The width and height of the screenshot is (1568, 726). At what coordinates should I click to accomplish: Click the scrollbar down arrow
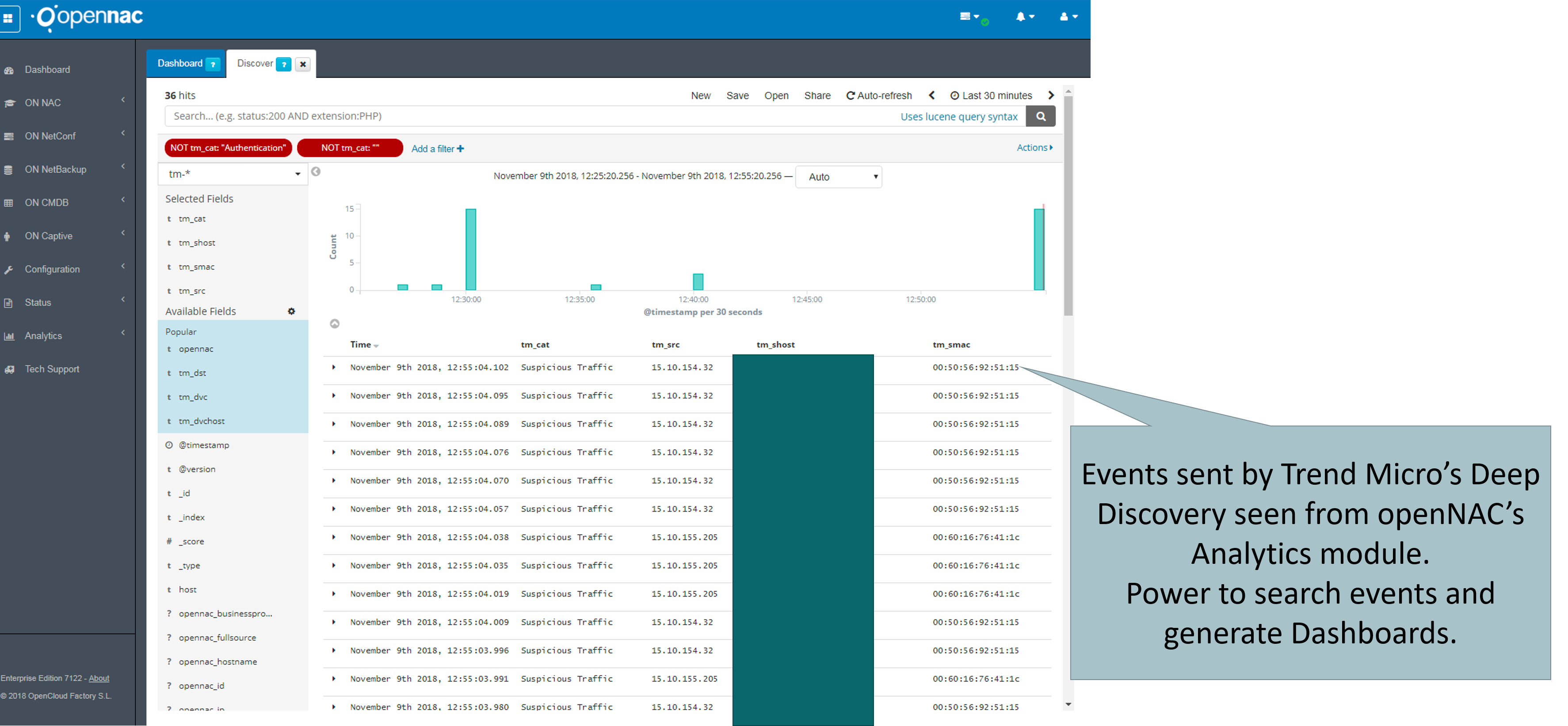click(1068, 705)
